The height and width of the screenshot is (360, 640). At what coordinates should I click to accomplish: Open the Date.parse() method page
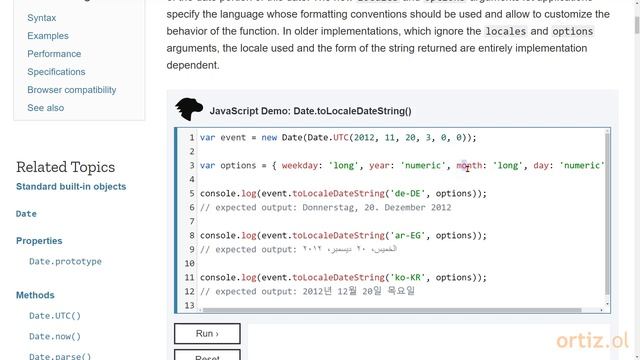(x=60, y=356)
